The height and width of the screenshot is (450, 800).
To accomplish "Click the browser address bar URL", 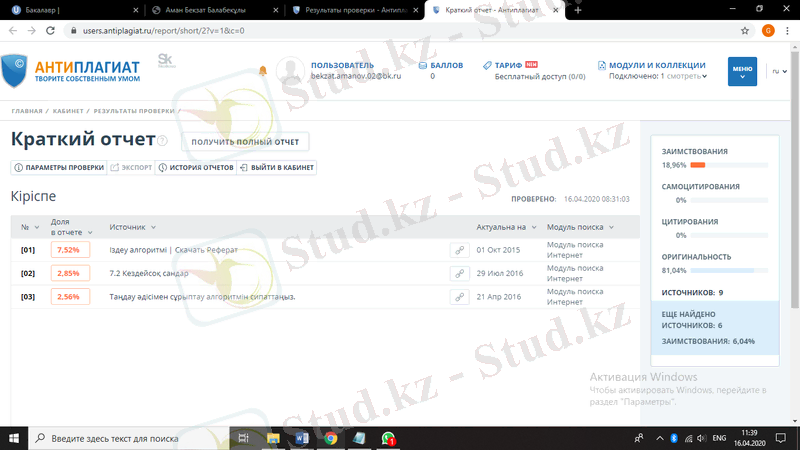I will coord(163,31).
